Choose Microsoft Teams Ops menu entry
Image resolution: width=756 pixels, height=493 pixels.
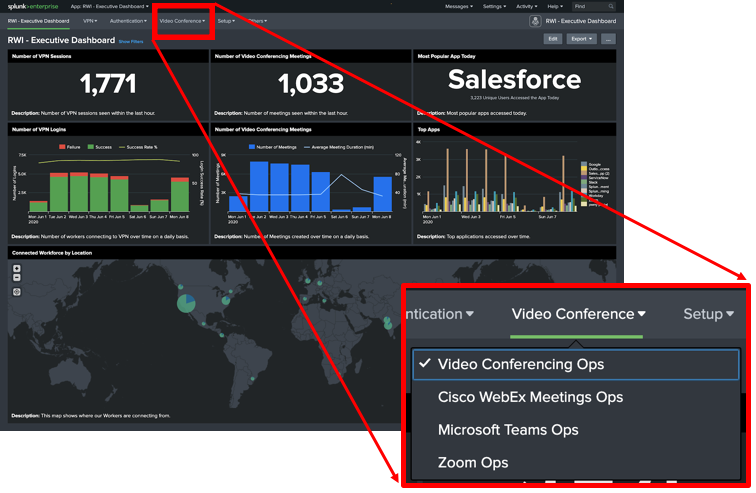(x=508, y=430)
